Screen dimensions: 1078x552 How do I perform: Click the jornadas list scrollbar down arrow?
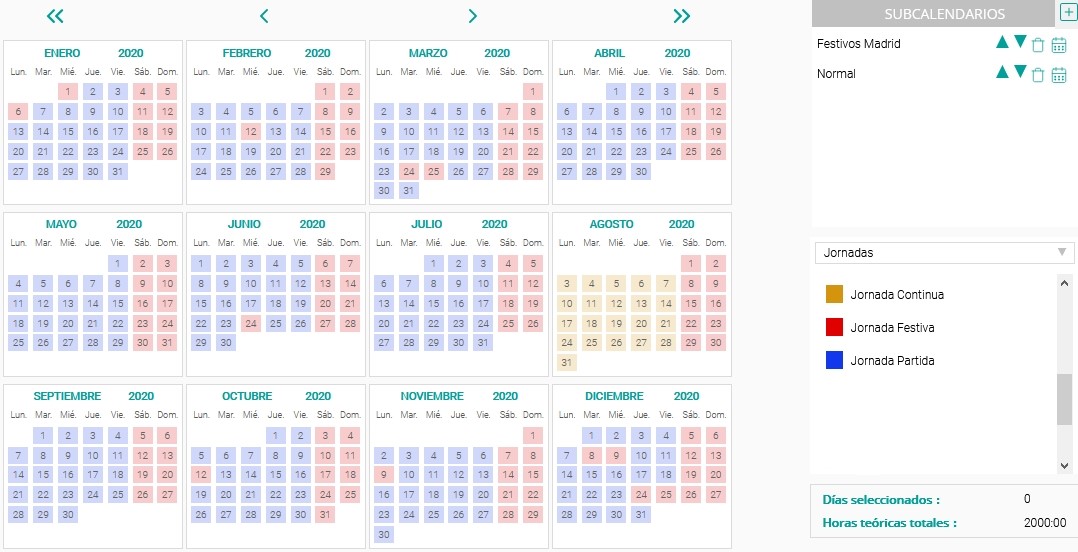(1064, 465)
